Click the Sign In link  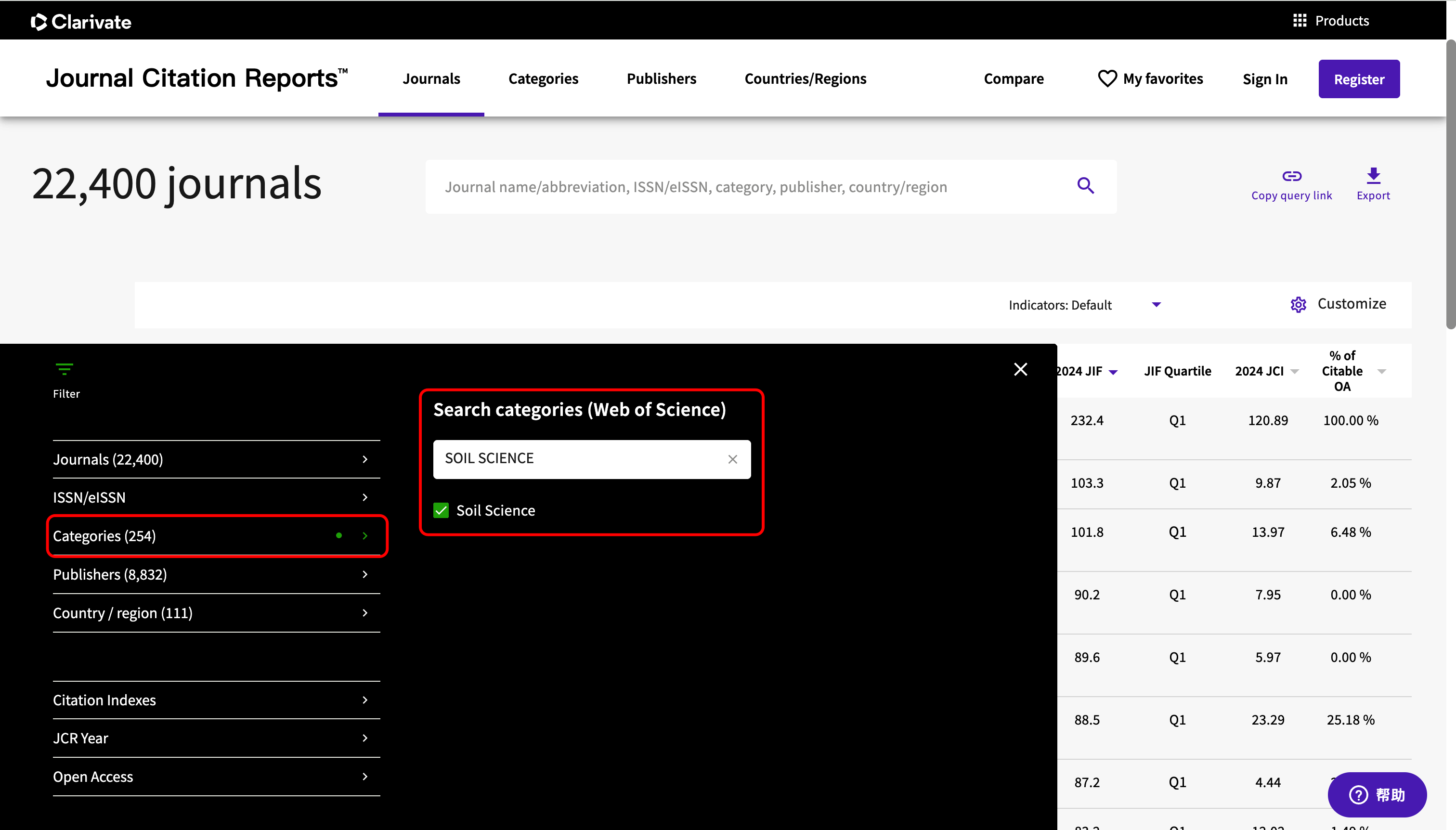1264,78
